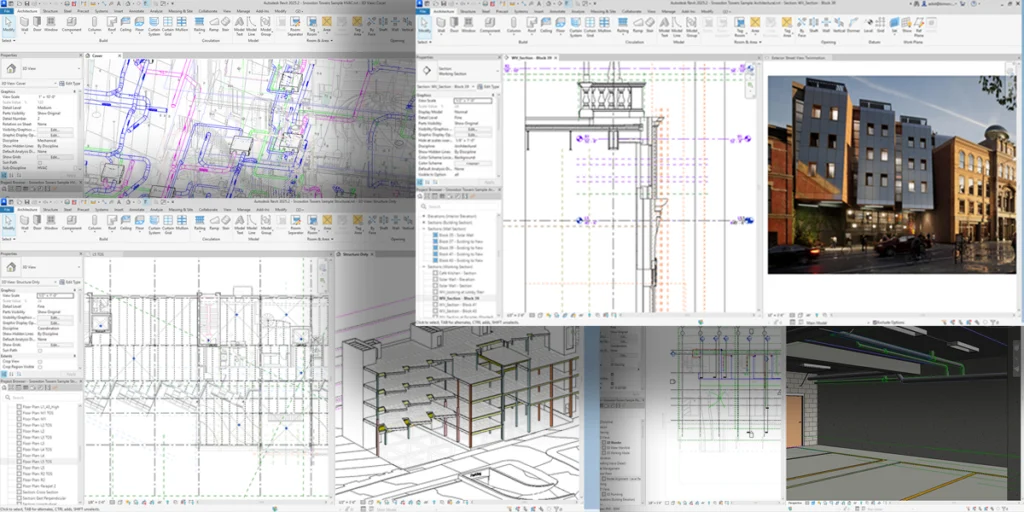The image size is (1024, 512).
Task: Choose Ramp tool in Architectural window ribbon
Action: pos(637,25)
